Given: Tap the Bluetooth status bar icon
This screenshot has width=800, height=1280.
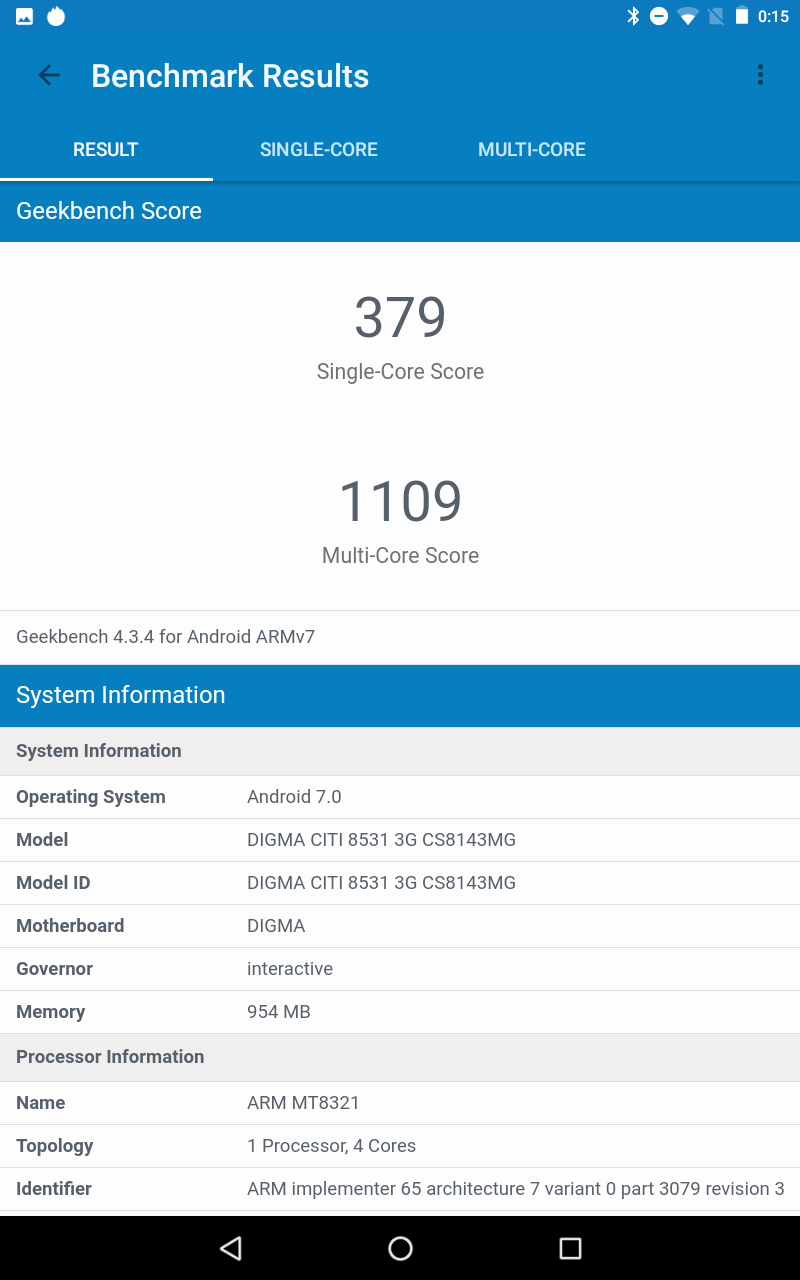Looking at the screenshot, I should [632, 16].
